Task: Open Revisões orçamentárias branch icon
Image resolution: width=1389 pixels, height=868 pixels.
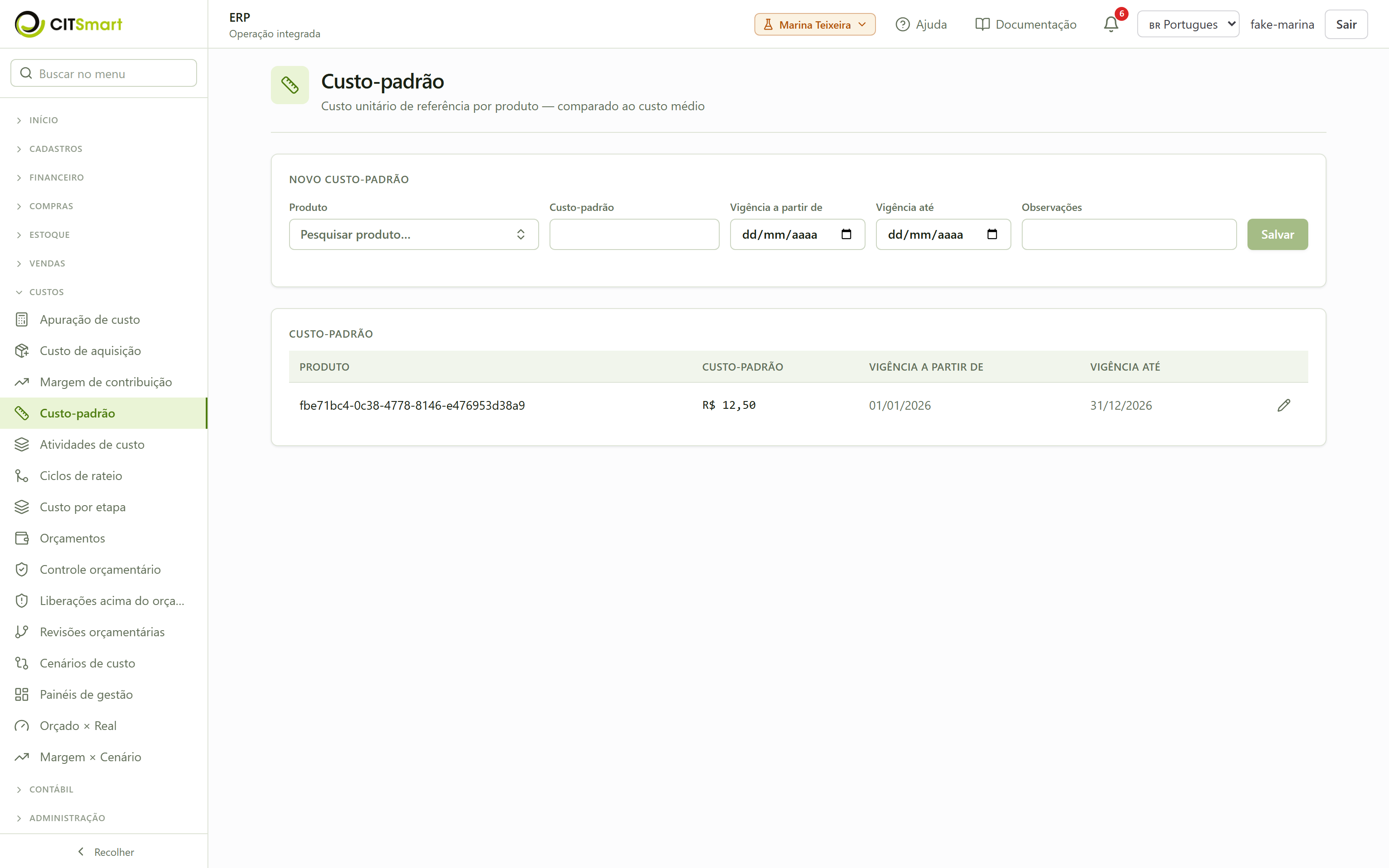Action: coord(22,632)
